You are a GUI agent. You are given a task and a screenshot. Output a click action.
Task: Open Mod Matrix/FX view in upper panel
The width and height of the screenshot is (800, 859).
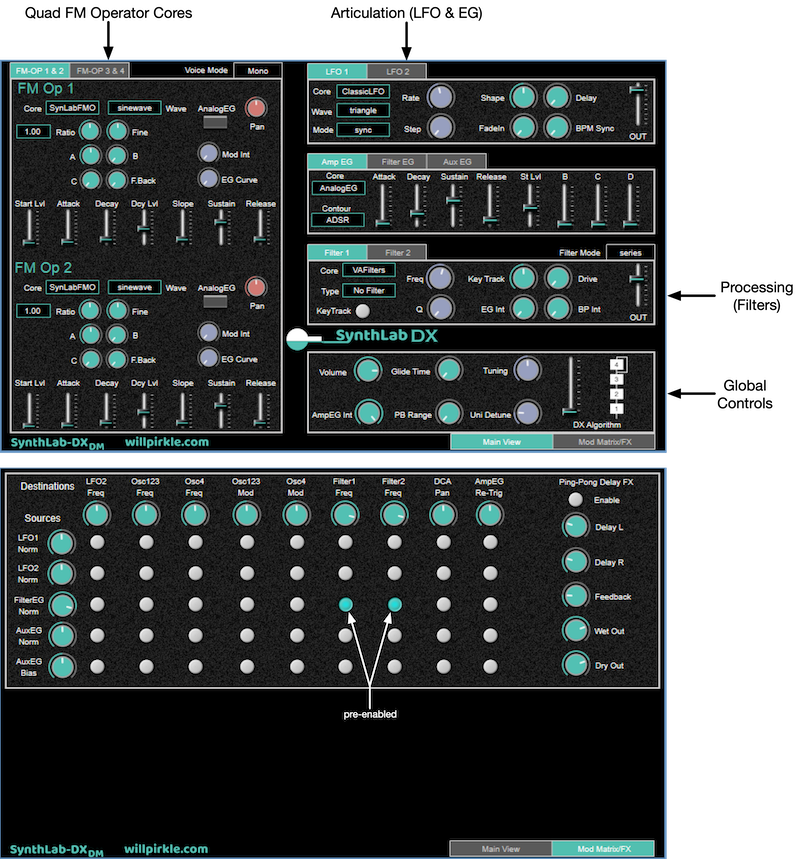[x=604, y=442]
